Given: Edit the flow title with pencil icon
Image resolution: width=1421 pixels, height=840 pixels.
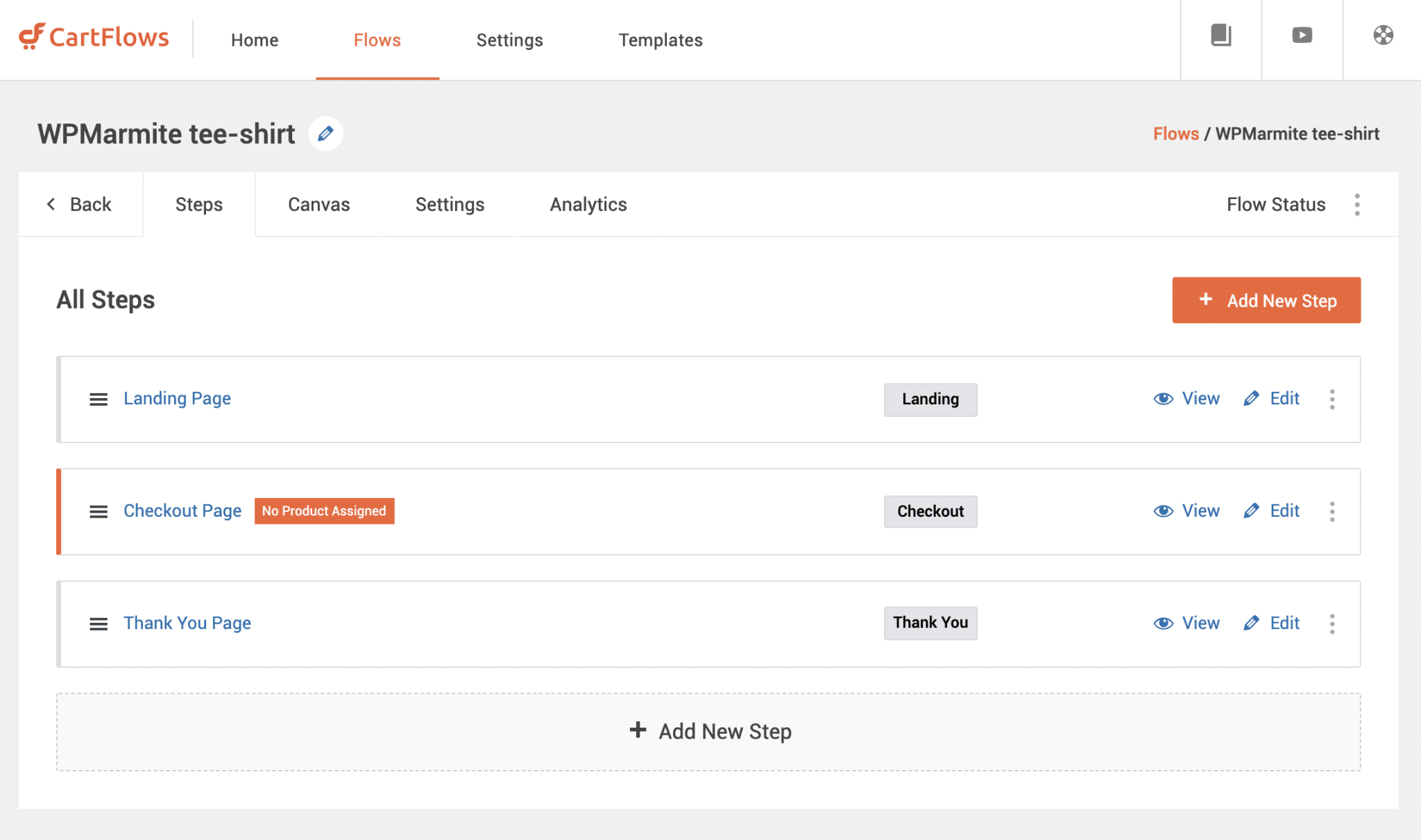Looking at the screenshot, I should click(325, 134).
